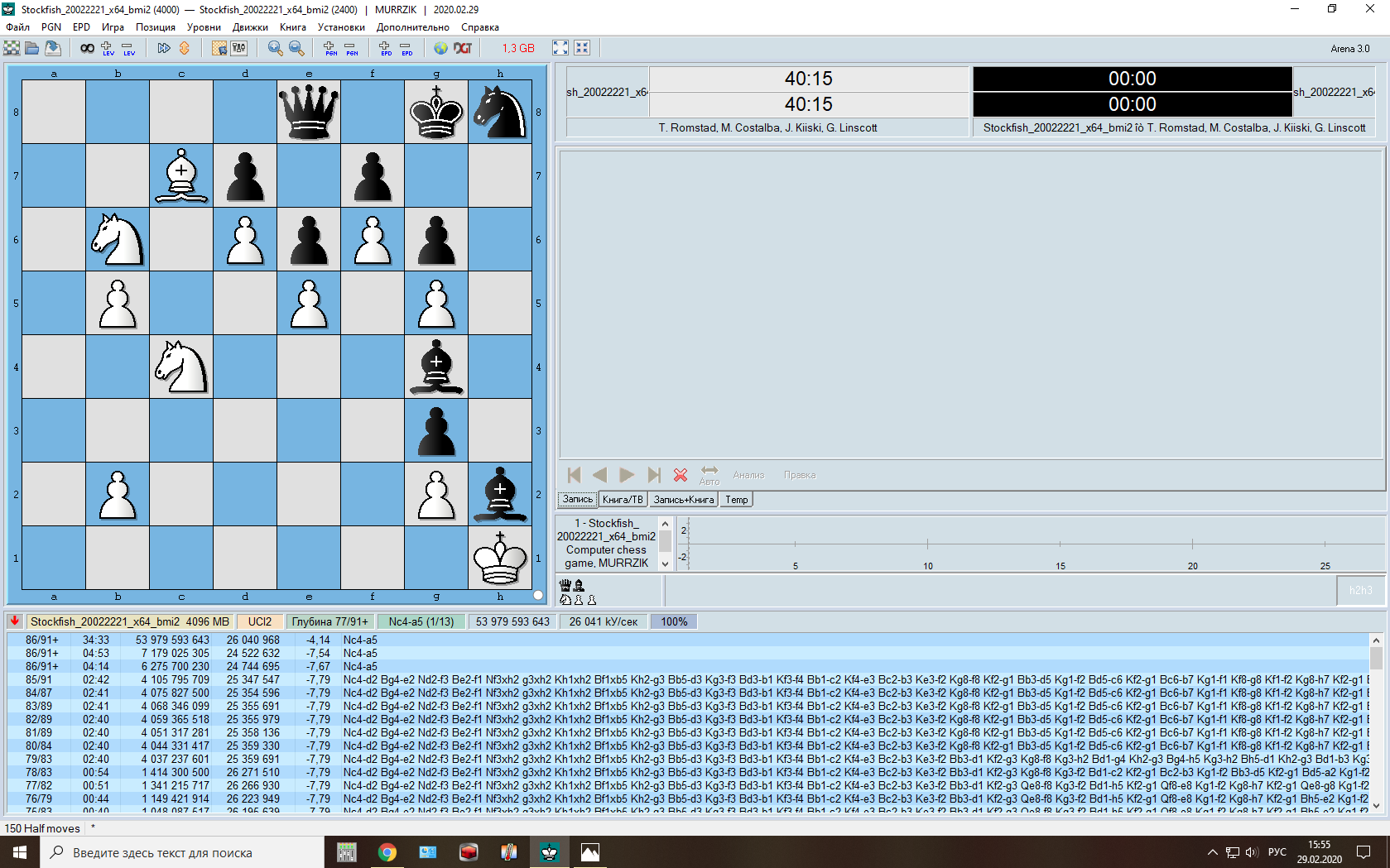
Task: Click the new game chessboard icon
Action: 12,48
